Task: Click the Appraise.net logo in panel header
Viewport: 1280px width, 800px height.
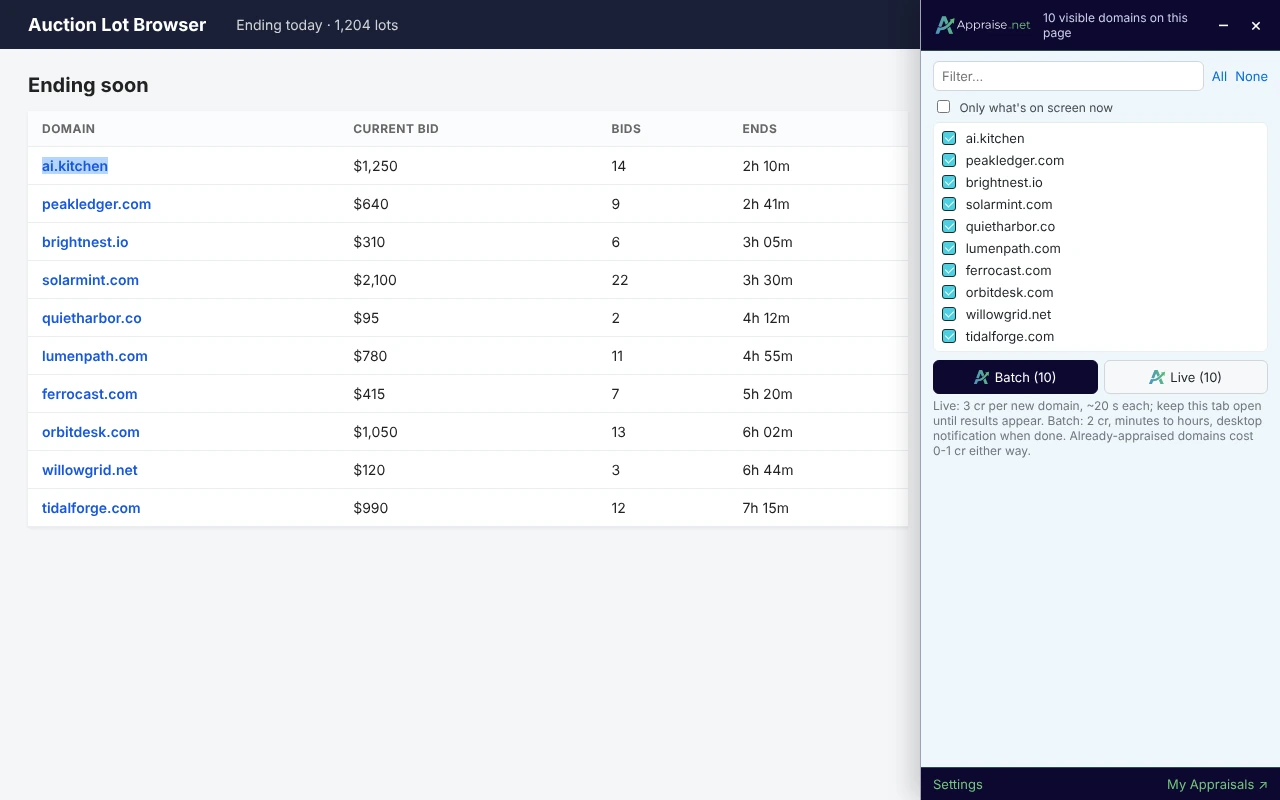Action: click(x=982, y=25)
